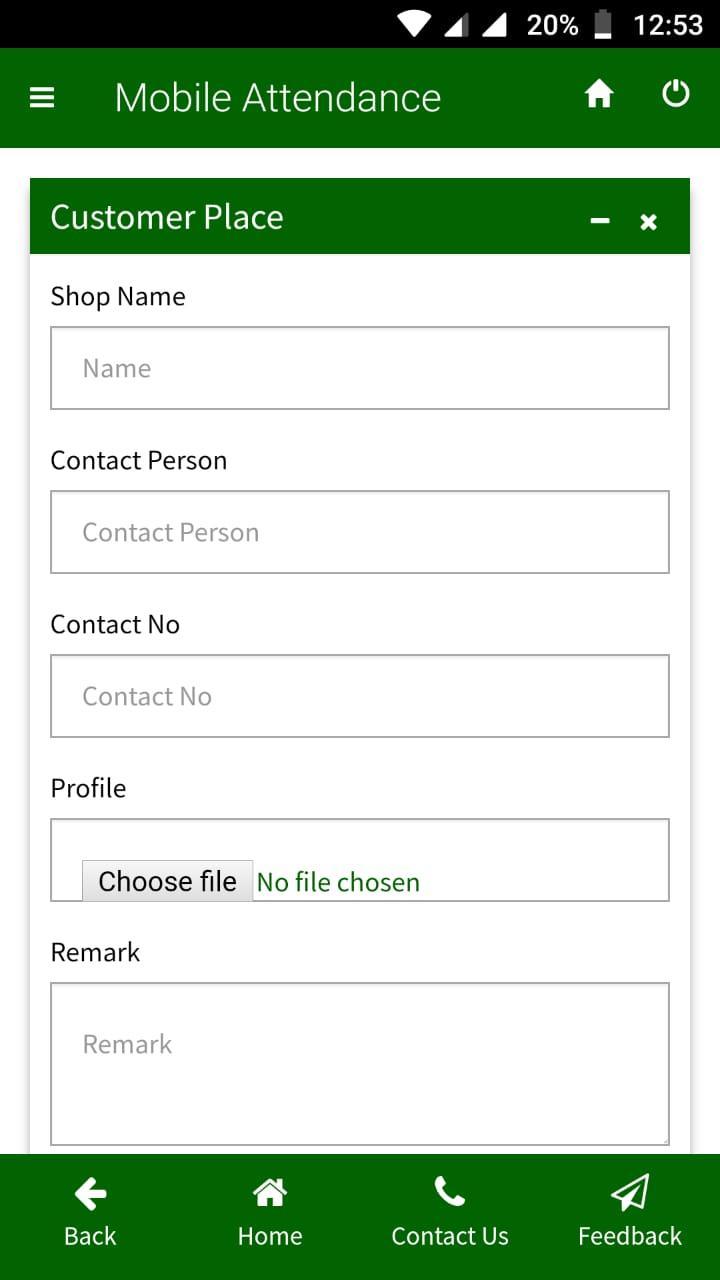Tap the Back arrow icon

click(x=90, y=1193)
